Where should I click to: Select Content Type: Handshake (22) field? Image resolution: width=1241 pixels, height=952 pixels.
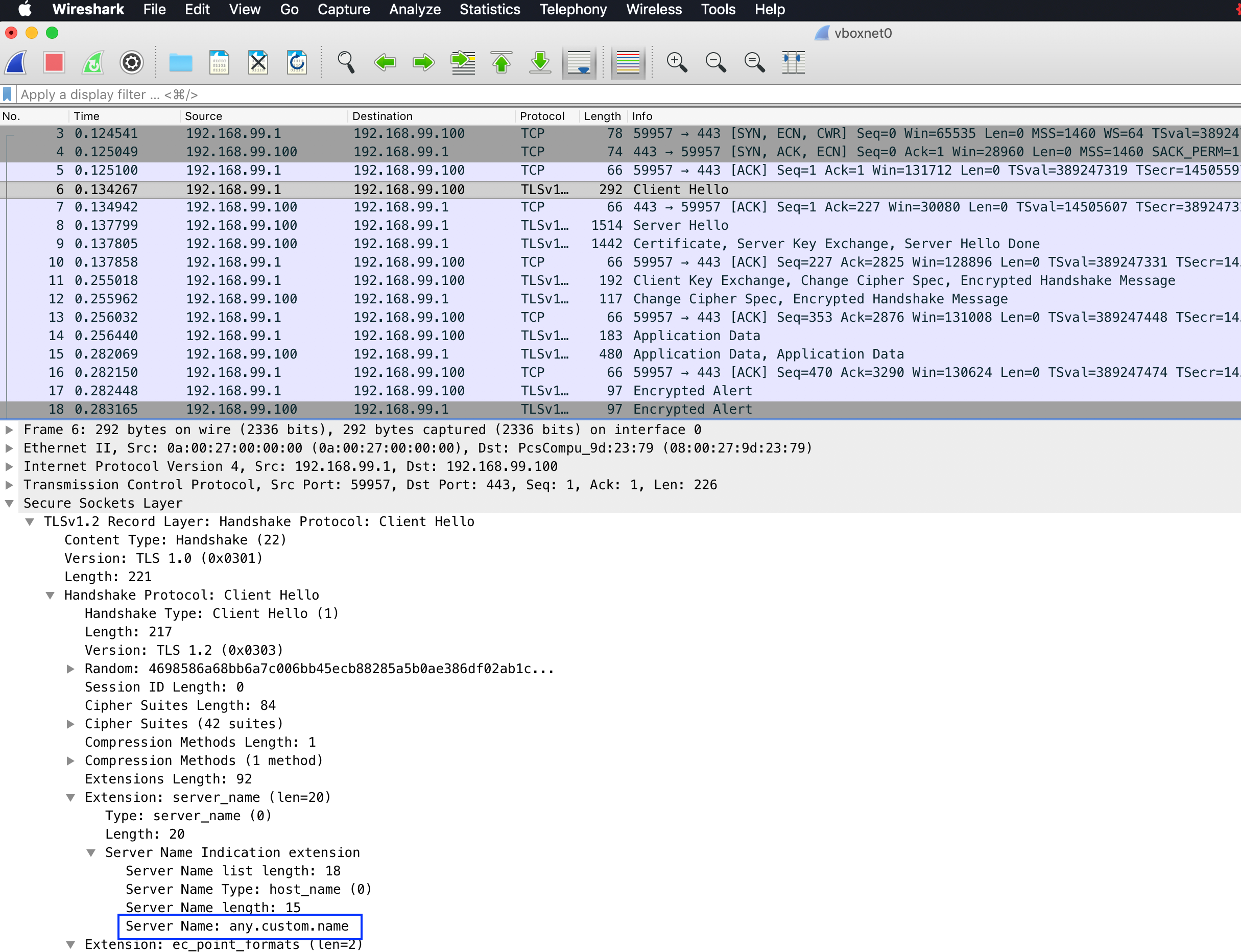[175, 540]
